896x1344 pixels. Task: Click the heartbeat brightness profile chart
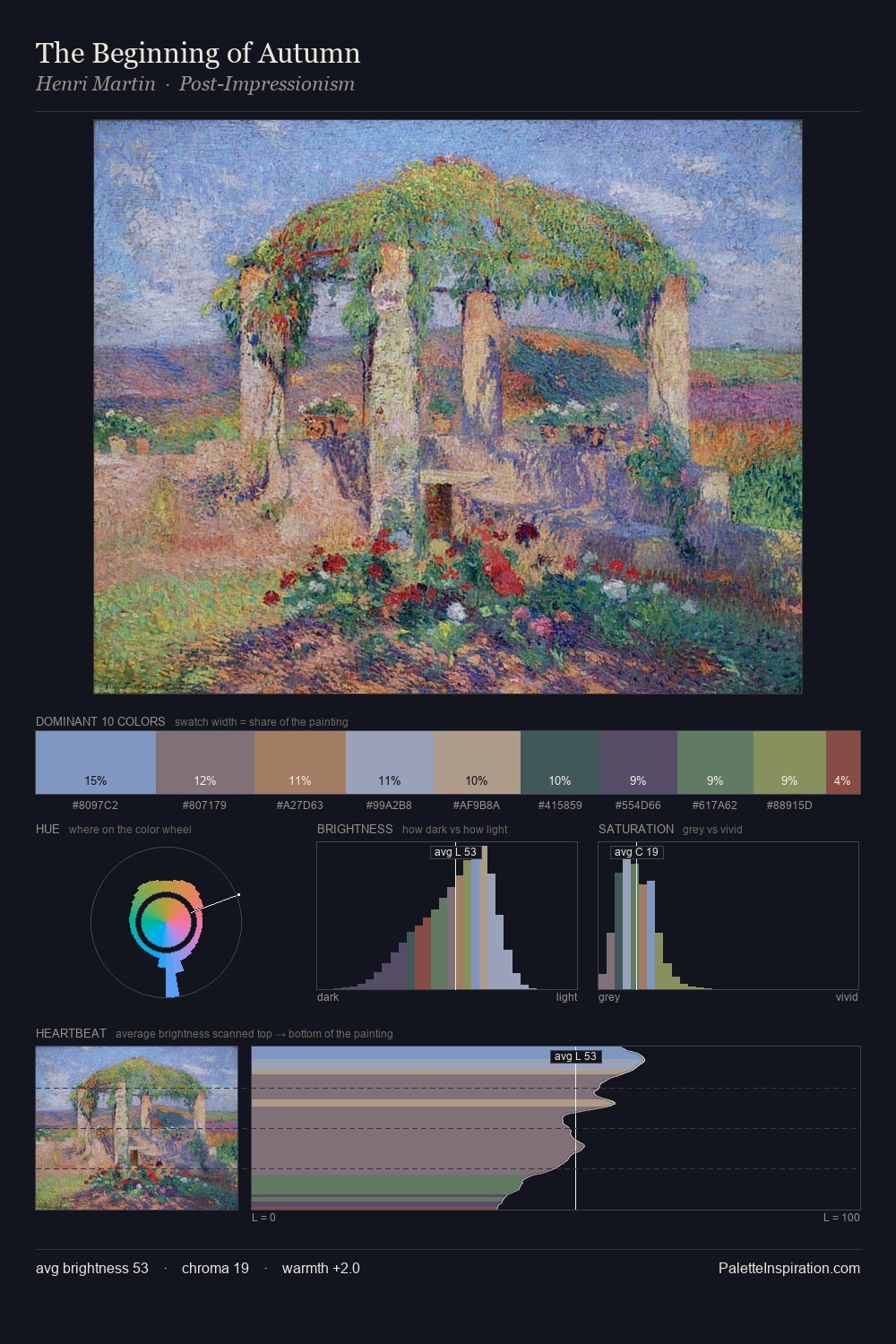[556, 1128]
